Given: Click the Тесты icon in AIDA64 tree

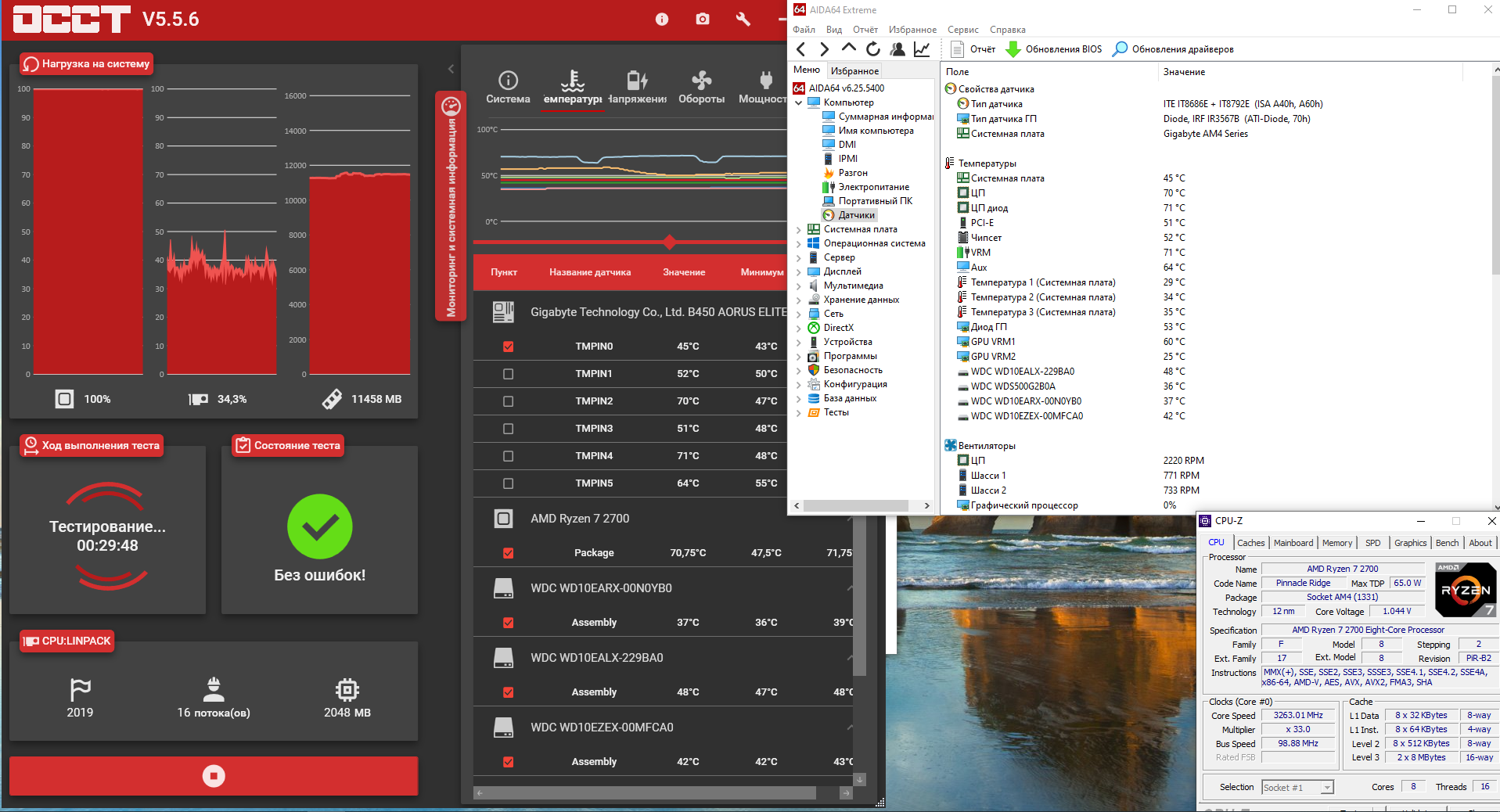Looking at the screenshot, I should (x=814, y=412).
